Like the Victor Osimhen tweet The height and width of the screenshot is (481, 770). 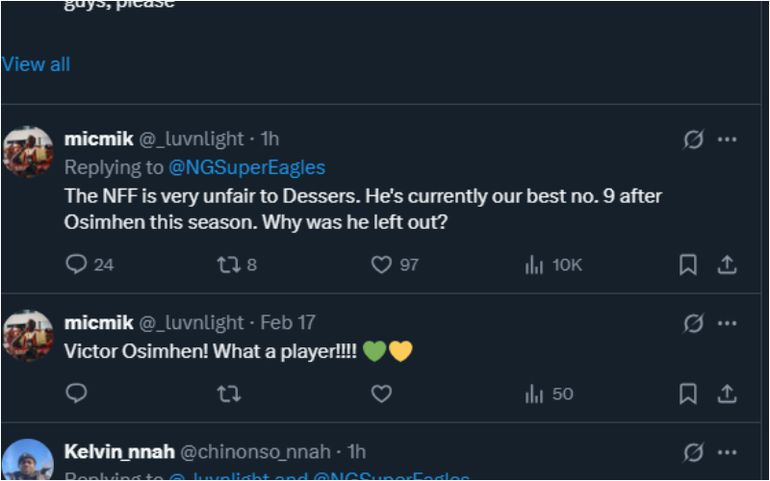pyautogui.click(x=381, y=394)
